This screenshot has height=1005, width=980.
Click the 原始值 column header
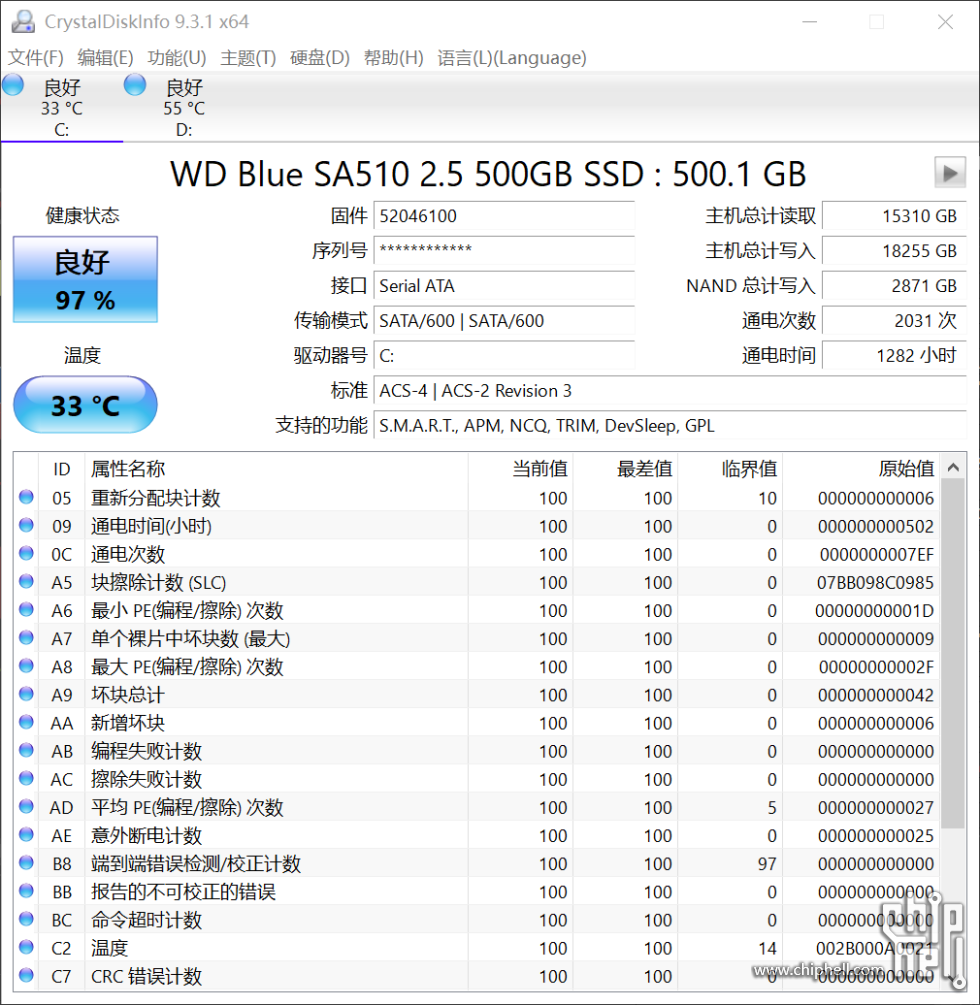pyautogui.click(x=861, y=469)
